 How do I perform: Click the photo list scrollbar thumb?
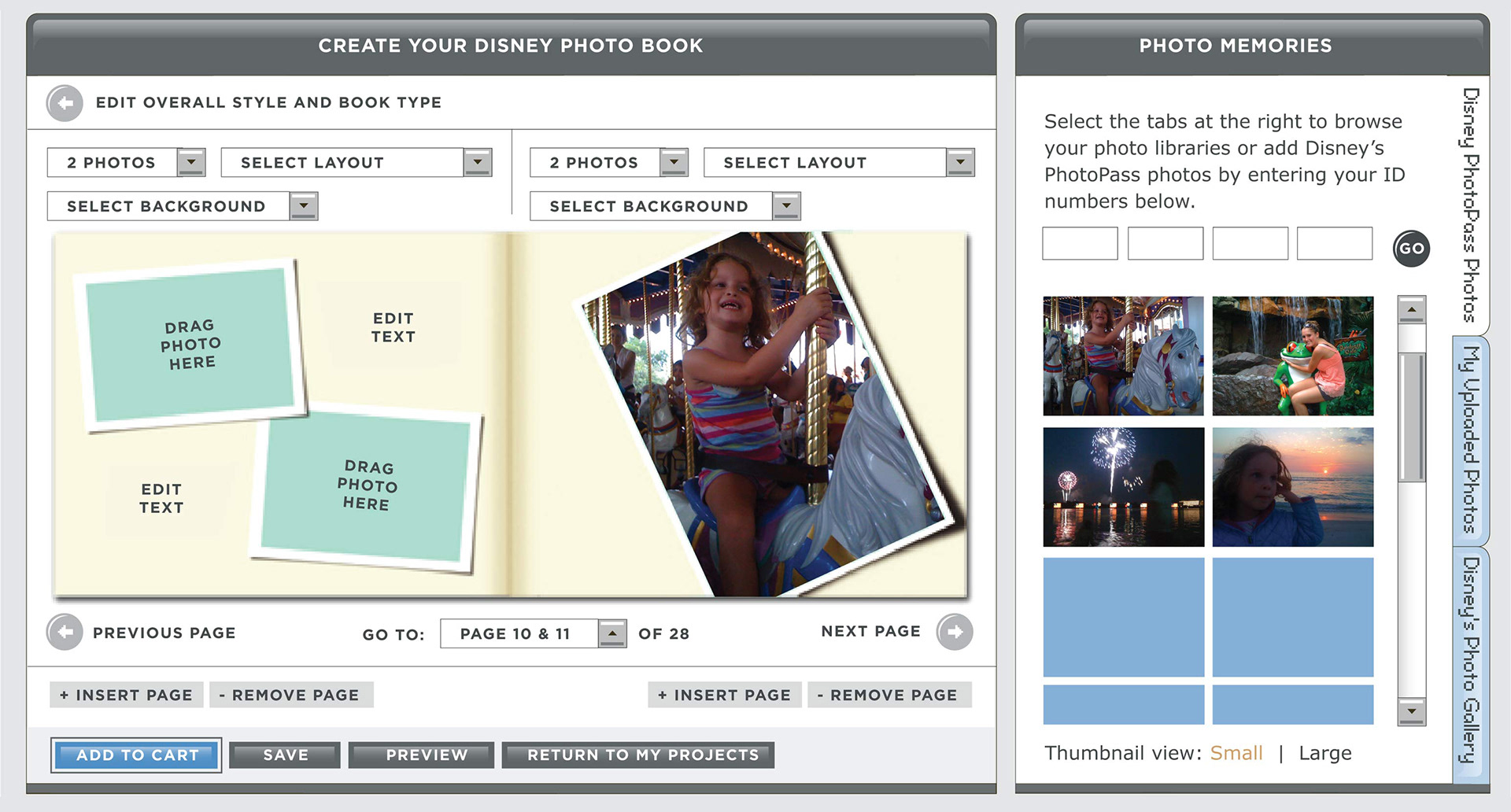pyautogui.click(x=1412, y=418)
